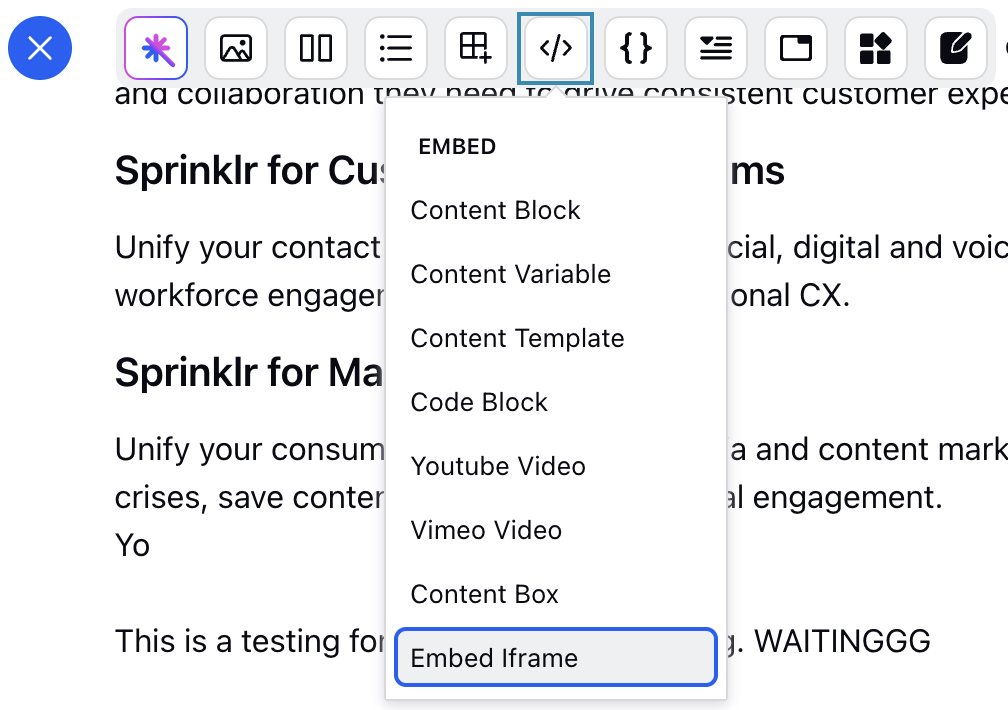Add a Content Box from the Embed menu

[556, 594]
